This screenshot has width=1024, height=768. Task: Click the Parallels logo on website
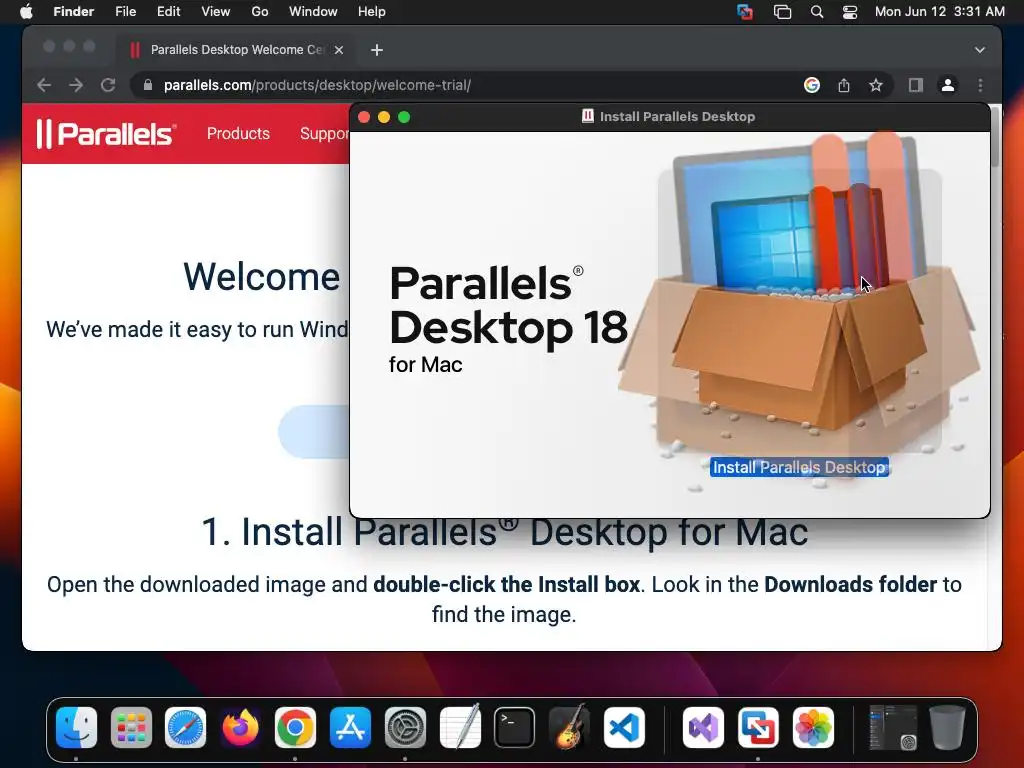coord(106,134)
